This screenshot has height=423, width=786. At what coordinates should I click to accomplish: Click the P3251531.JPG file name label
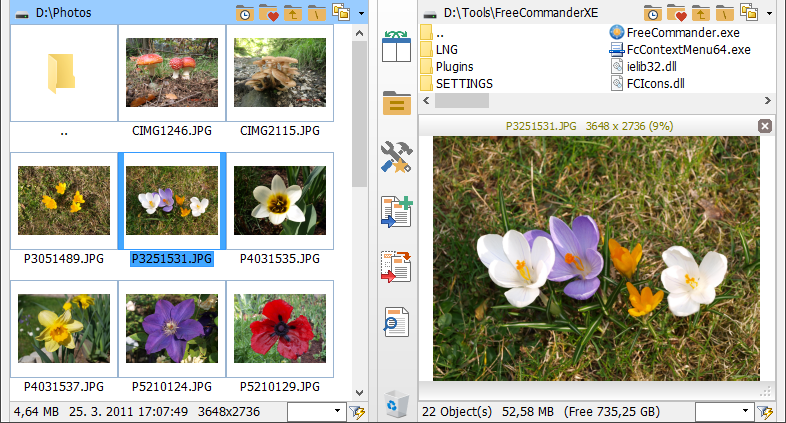tap(172, 259)
